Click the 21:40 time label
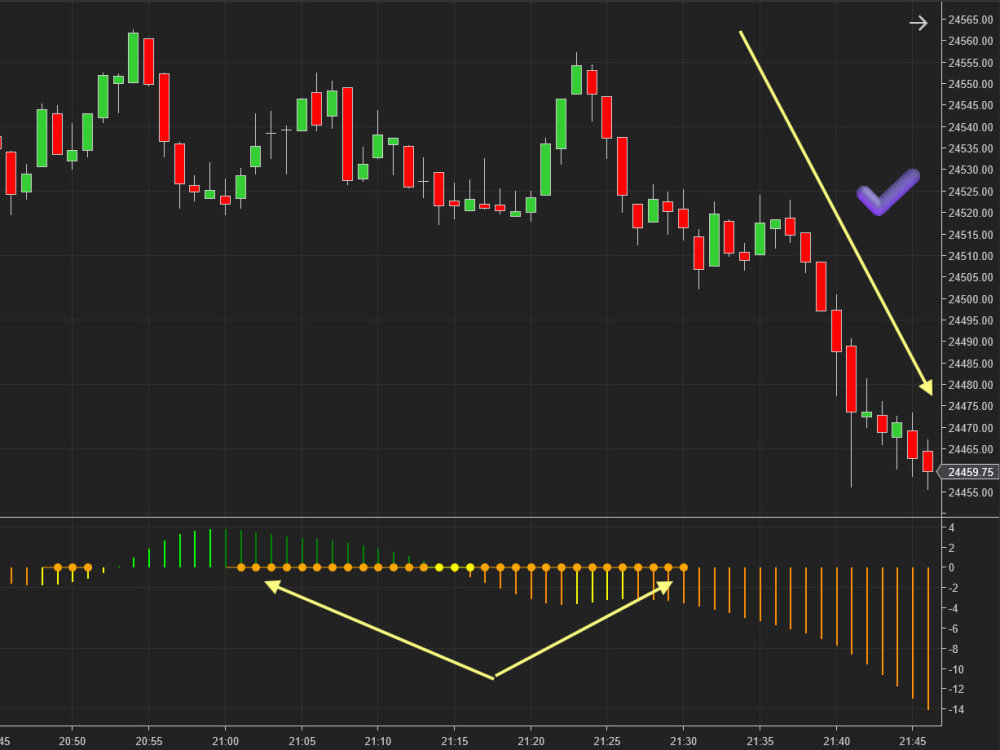This screenshot has height=750, width=1000. pyautogui.click(x=836, y=741)
